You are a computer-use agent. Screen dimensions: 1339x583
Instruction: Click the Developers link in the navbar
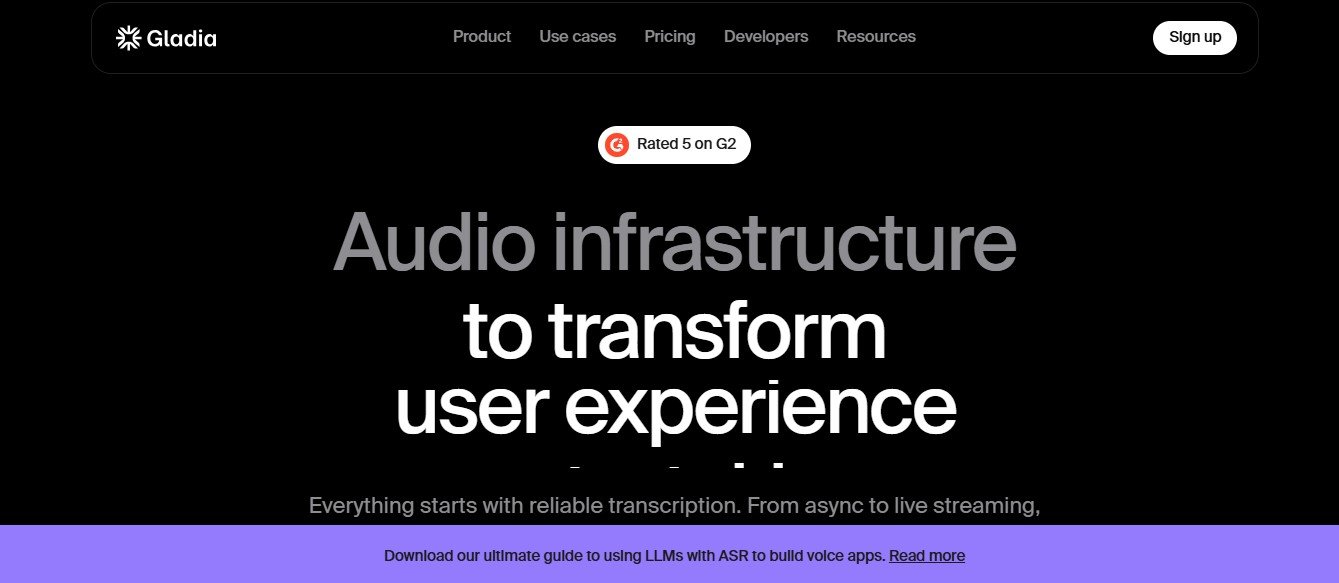click(765, 37)
